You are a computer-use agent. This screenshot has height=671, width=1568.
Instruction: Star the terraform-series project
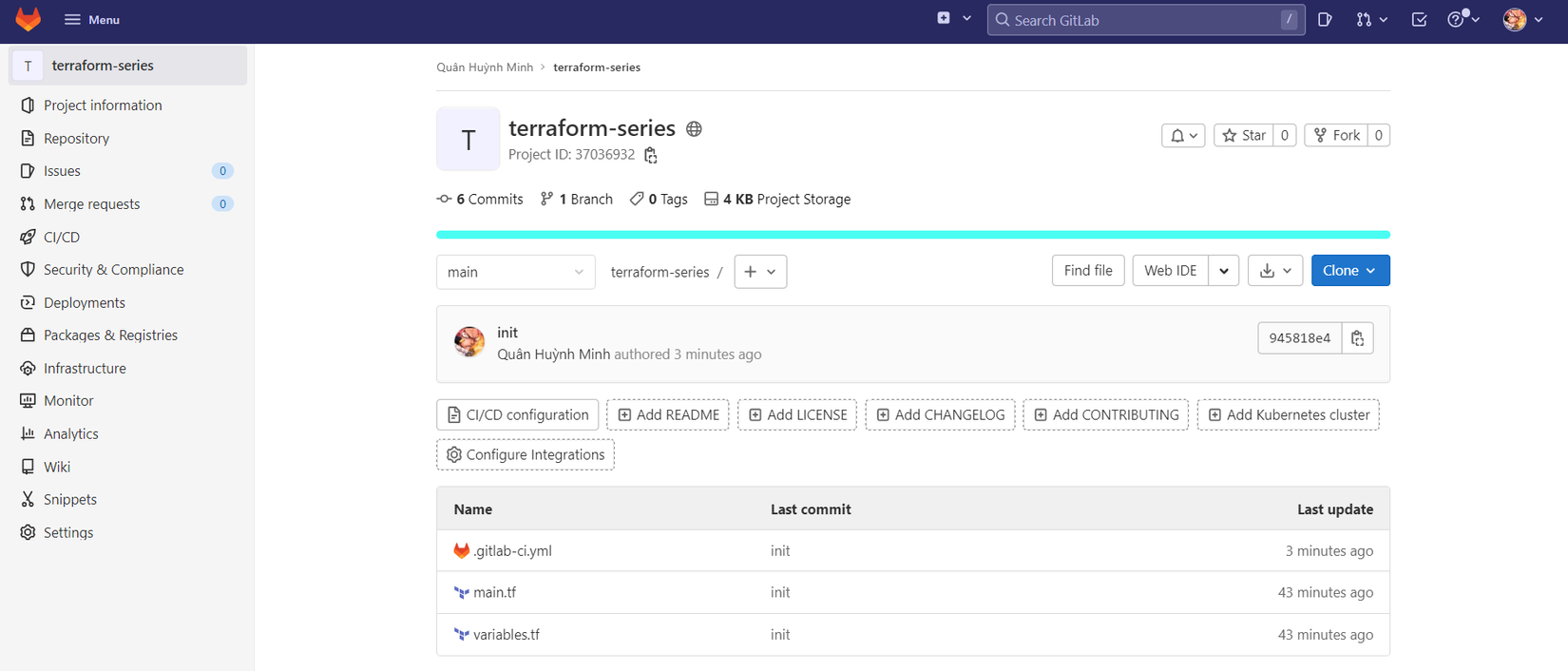click(1244, 135)
